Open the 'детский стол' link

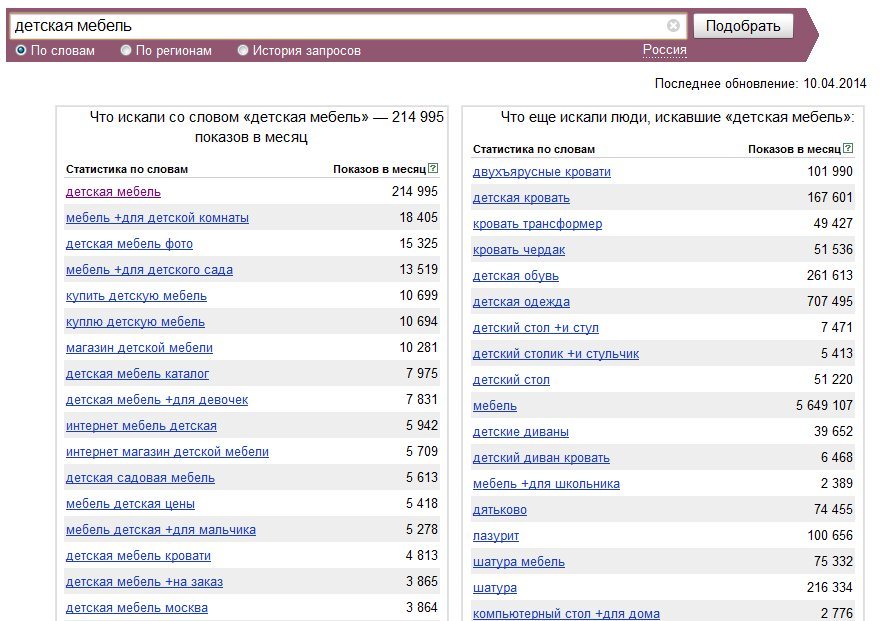pyautogui.click(x=511, y=380)
